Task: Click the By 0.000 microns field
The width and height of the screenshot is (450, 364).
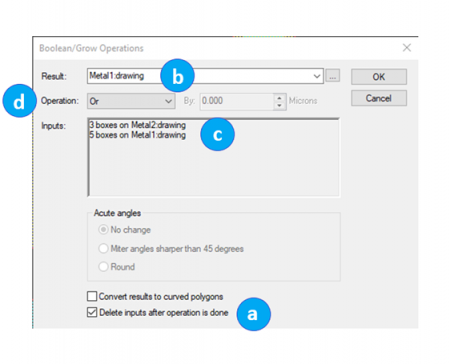Action: [x=237, y=101]
